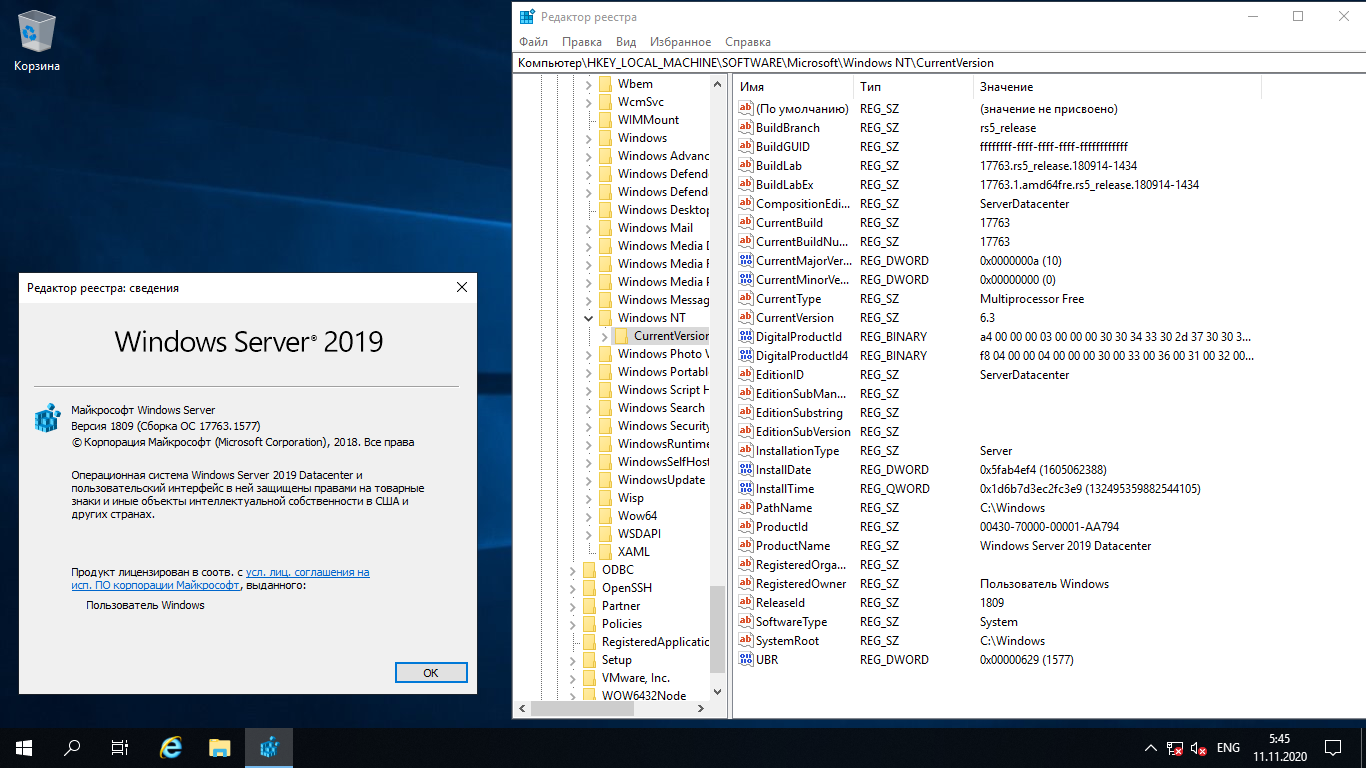Select the Partner tree item

pyautogui.click(x=621, y=606)
